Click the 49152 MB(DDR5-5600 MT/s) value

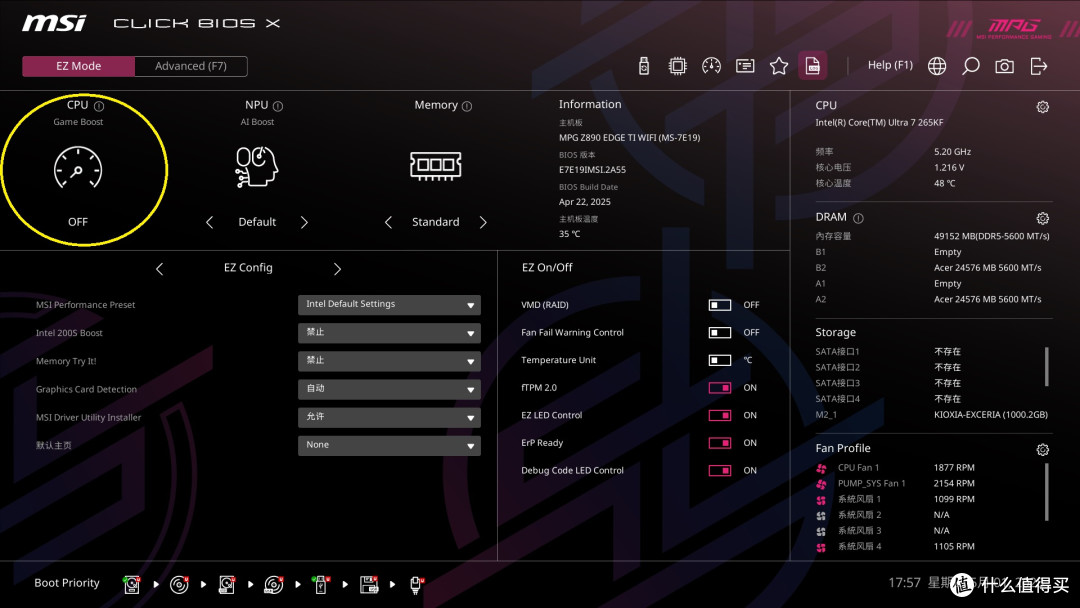[992, 236]
